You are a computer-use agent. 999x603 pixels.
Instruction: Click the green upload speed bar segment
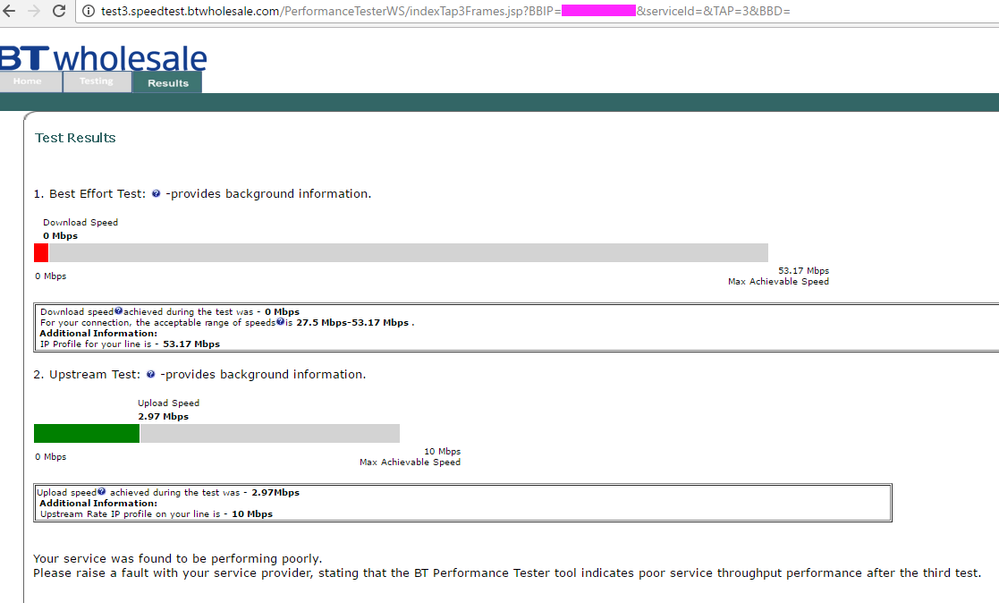tap(87, 433)
